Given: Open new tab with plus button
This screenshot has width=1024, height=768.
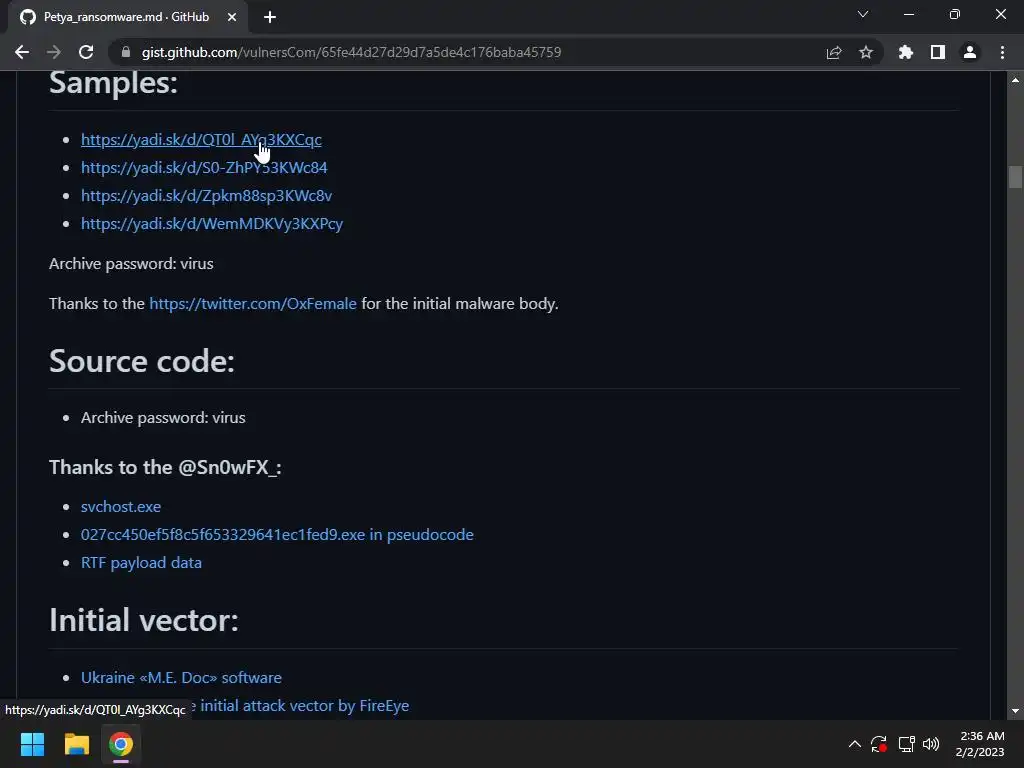Looking at the screenshot, I should [x=270, y=17].
